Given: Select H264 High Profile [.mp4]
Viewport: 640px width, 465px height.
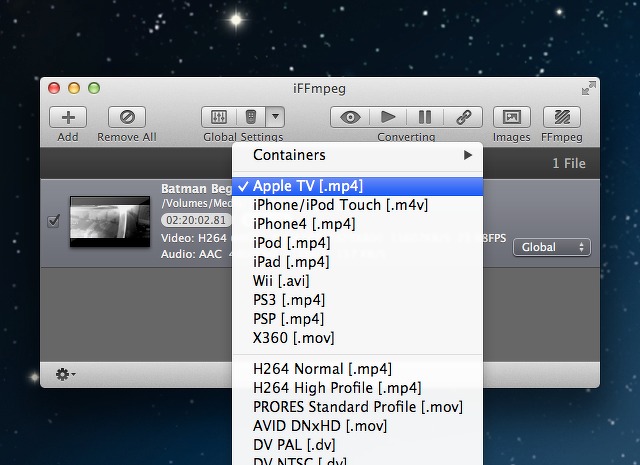Looking at the screenshot, I should coord(357,388).
